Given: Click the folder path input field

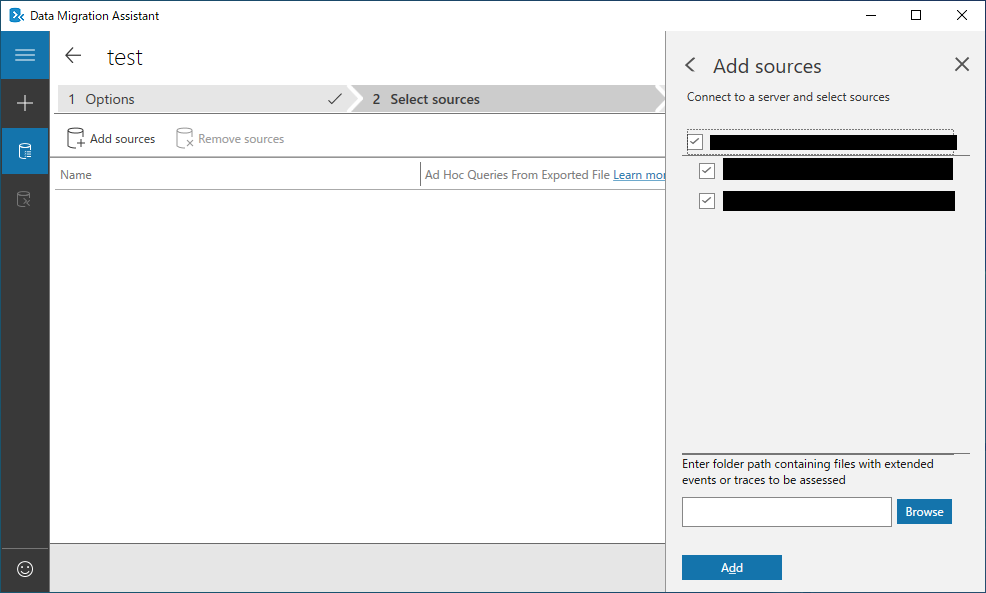Looking at the screenshot, I should click(787, 512).
